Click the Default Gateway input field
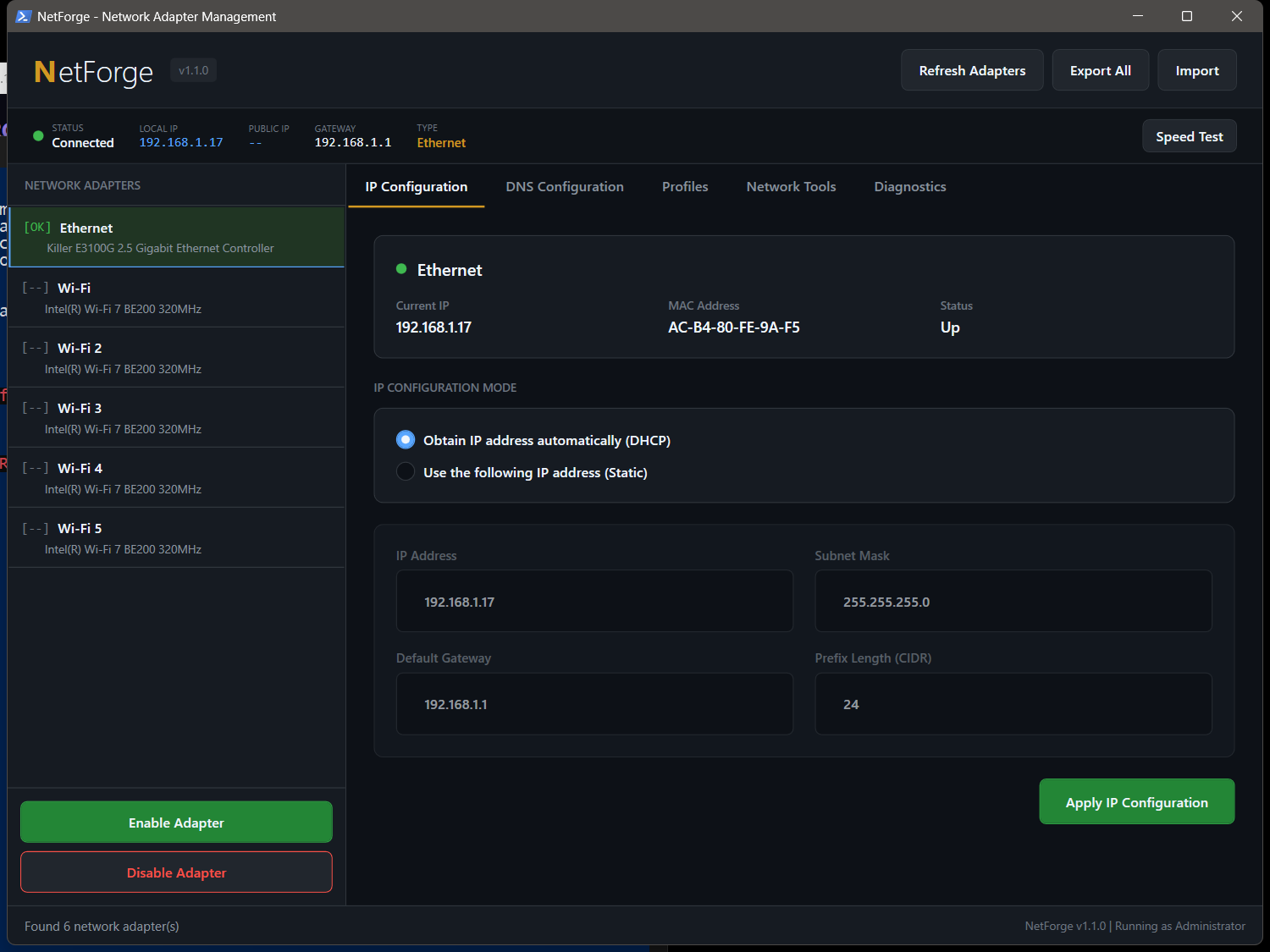 click(x=594, y=703)
